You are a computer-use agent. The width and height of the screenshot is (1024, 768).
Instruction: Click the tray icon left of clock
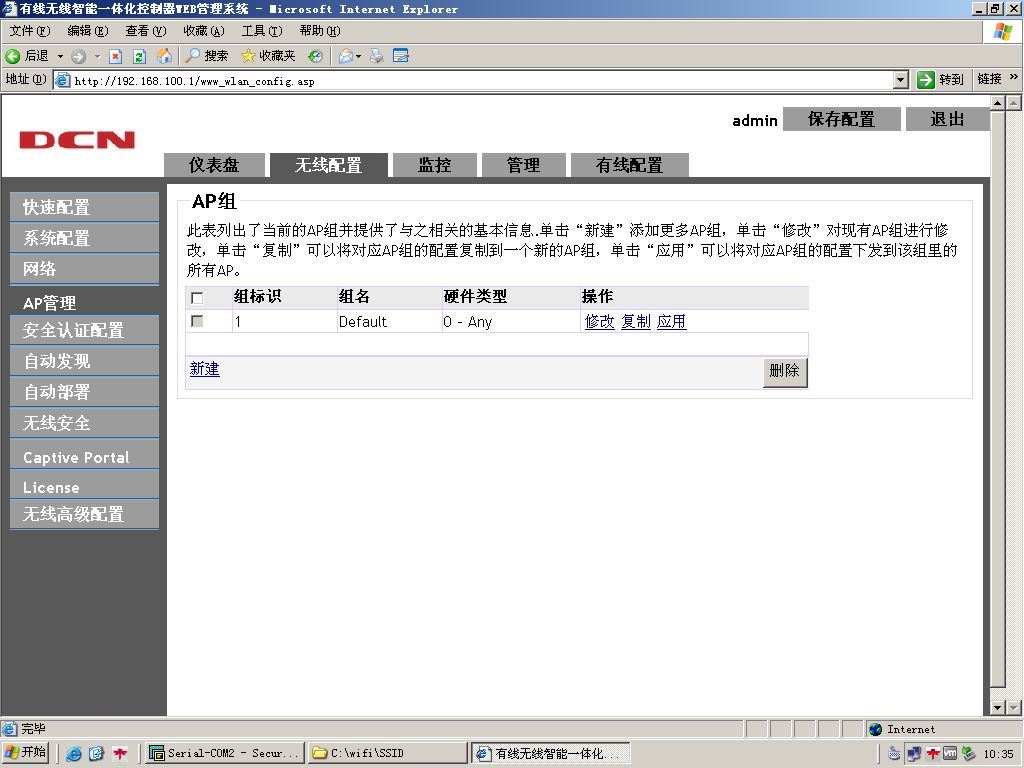tap(968, 754)
